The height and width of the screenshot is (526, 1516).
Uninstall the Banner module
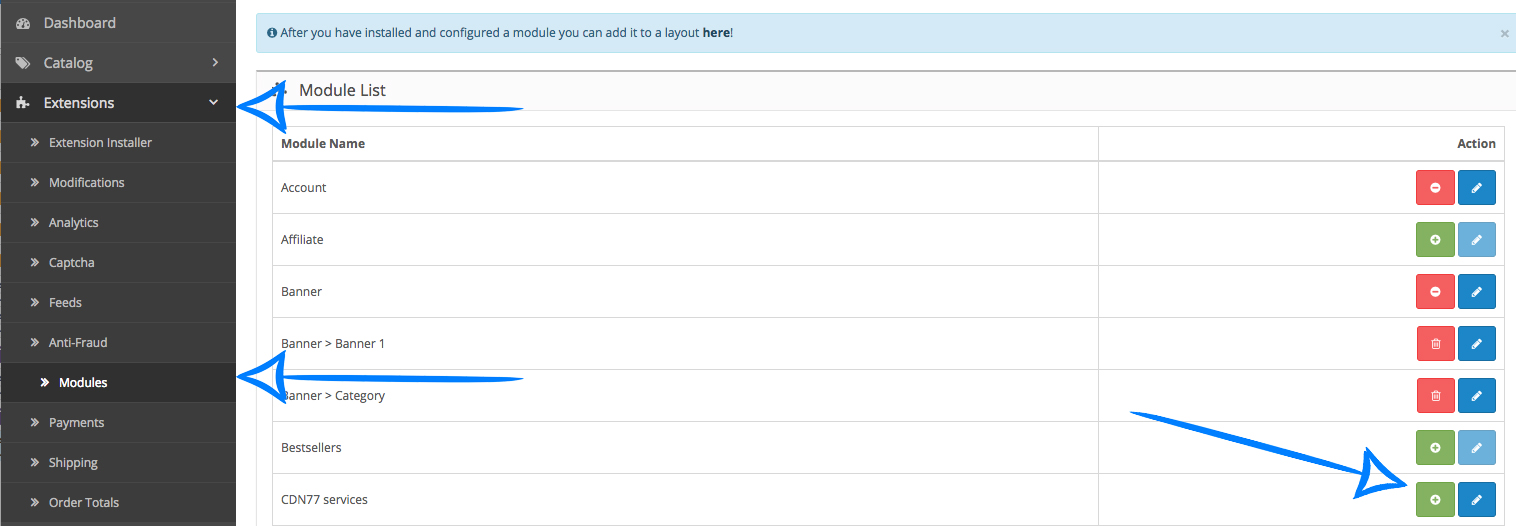point(1435,292)
